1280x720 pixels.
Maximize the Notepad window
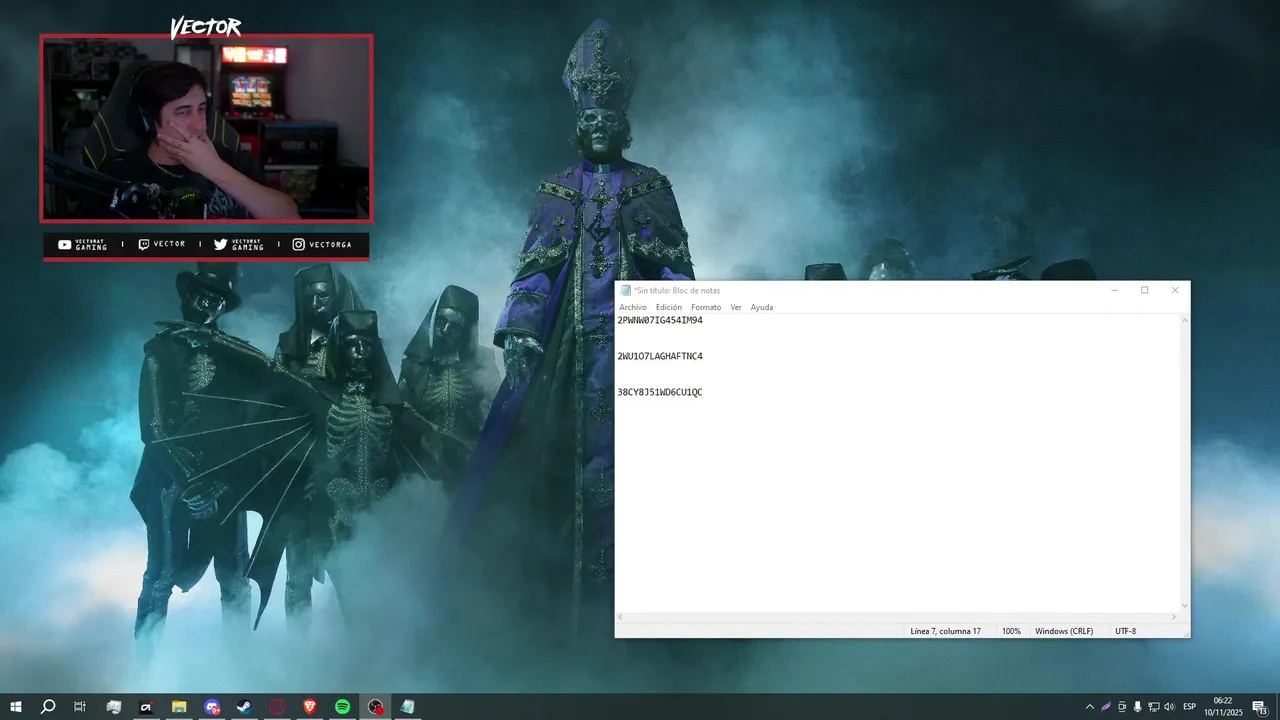coord(1145,290)
